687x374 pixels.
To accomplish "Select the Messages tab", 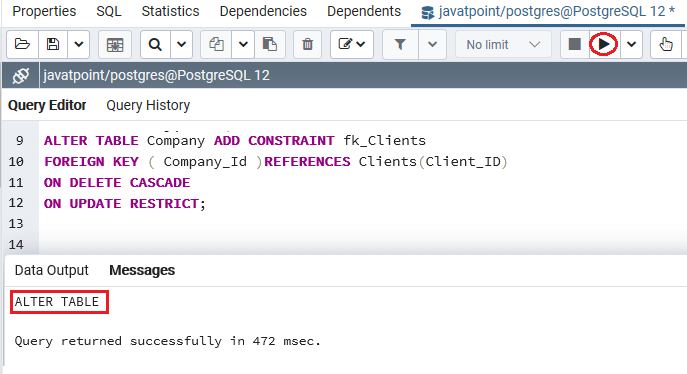I will (142, 270).
